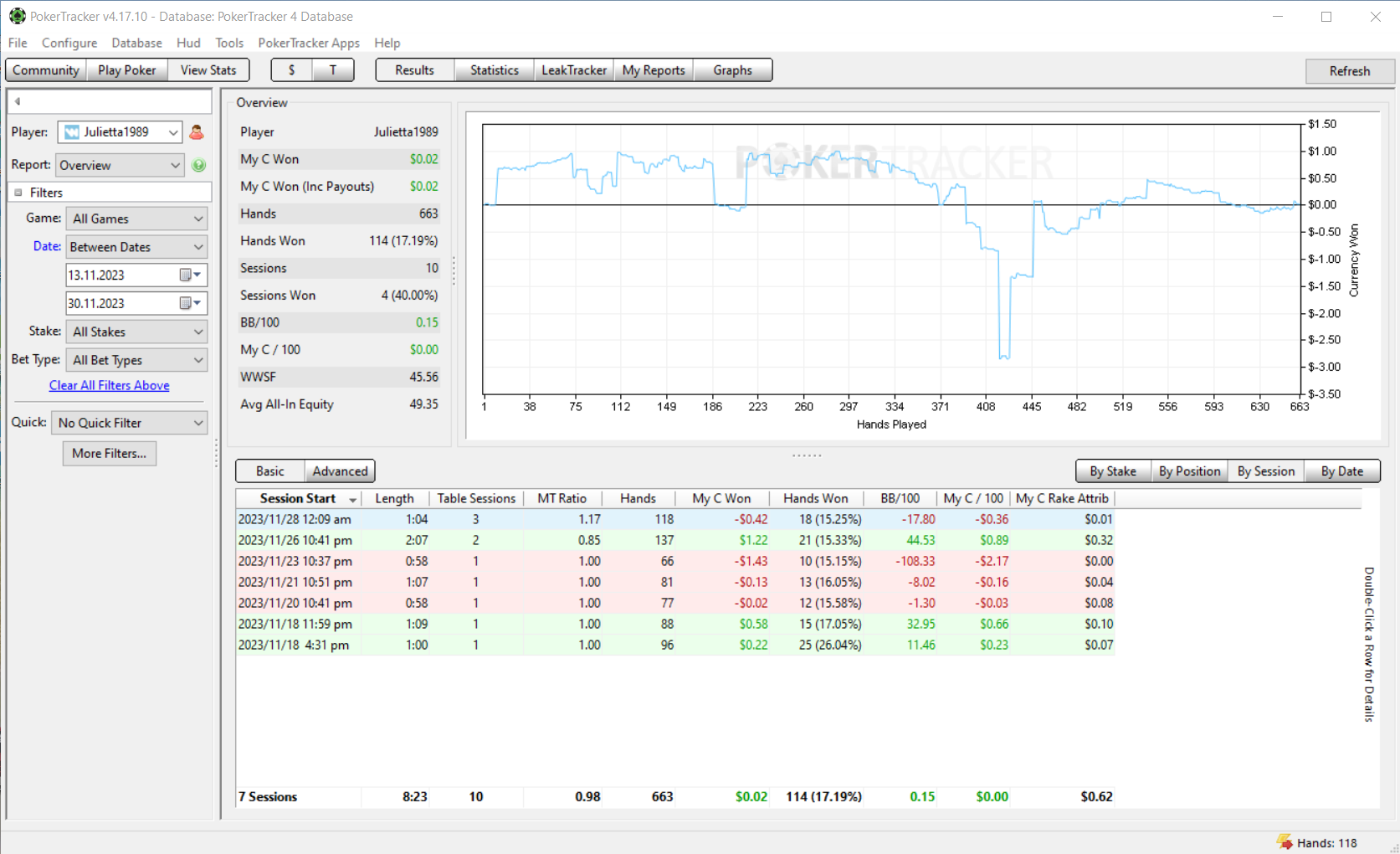Sort by BB/100 column header
The image size is (1400, 854).
pos(900,498)
